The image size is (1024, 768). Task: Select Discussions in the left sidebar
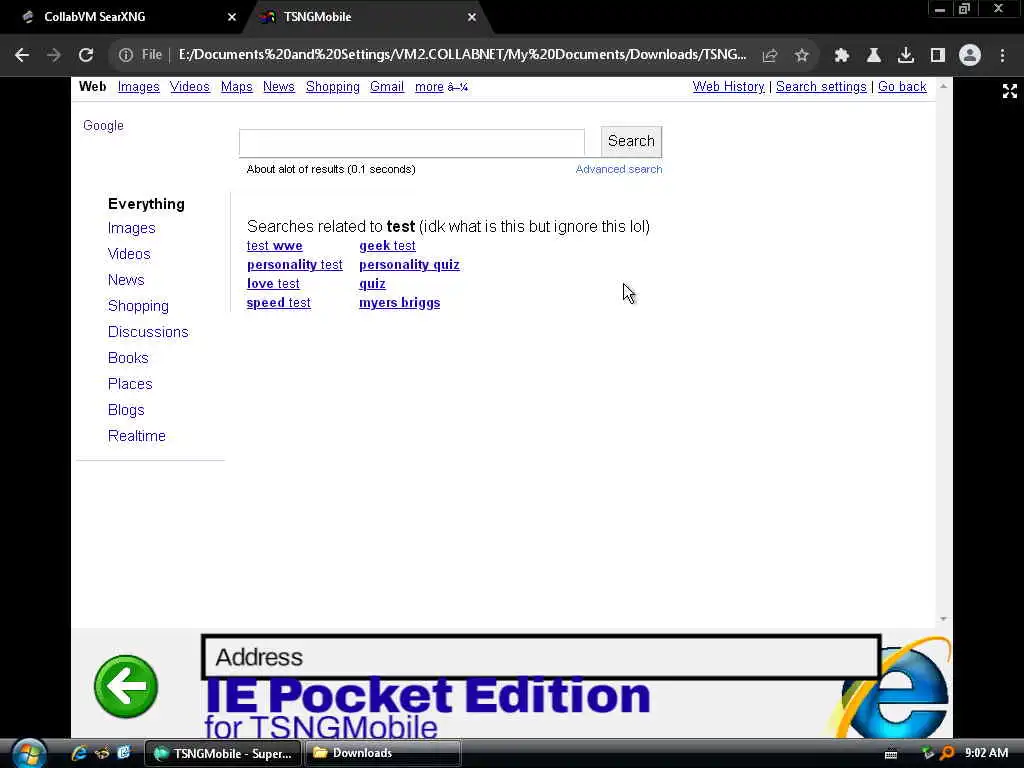pos(148,332)
